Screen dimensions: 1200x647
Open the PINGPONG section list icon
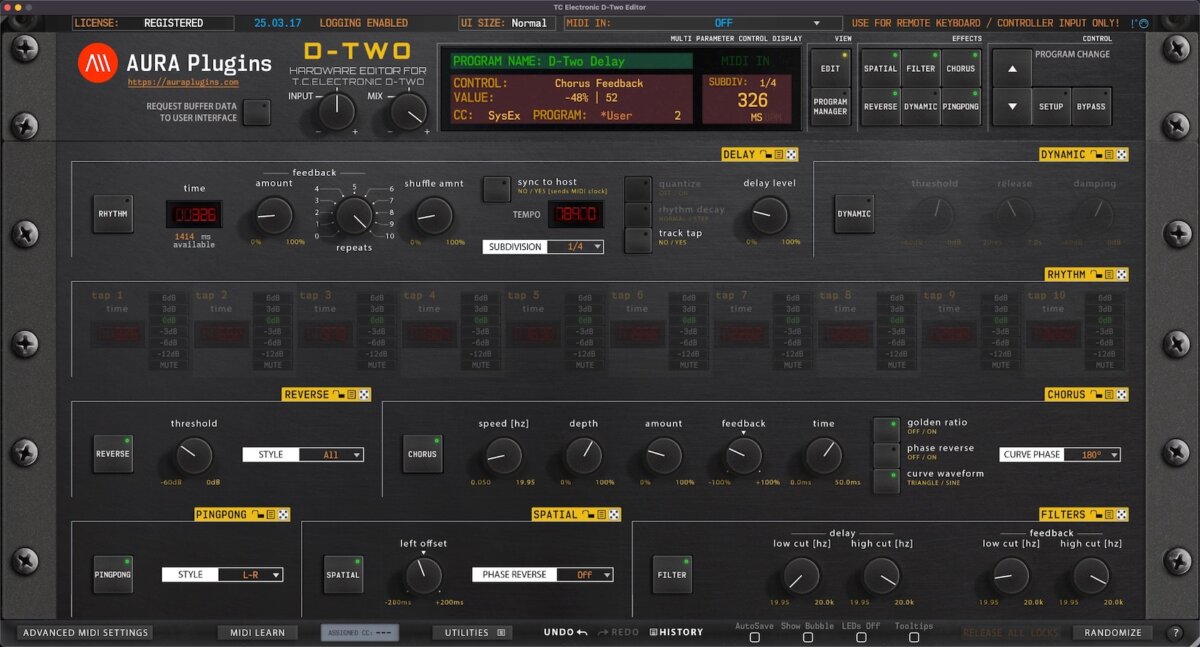pos(272,515)
